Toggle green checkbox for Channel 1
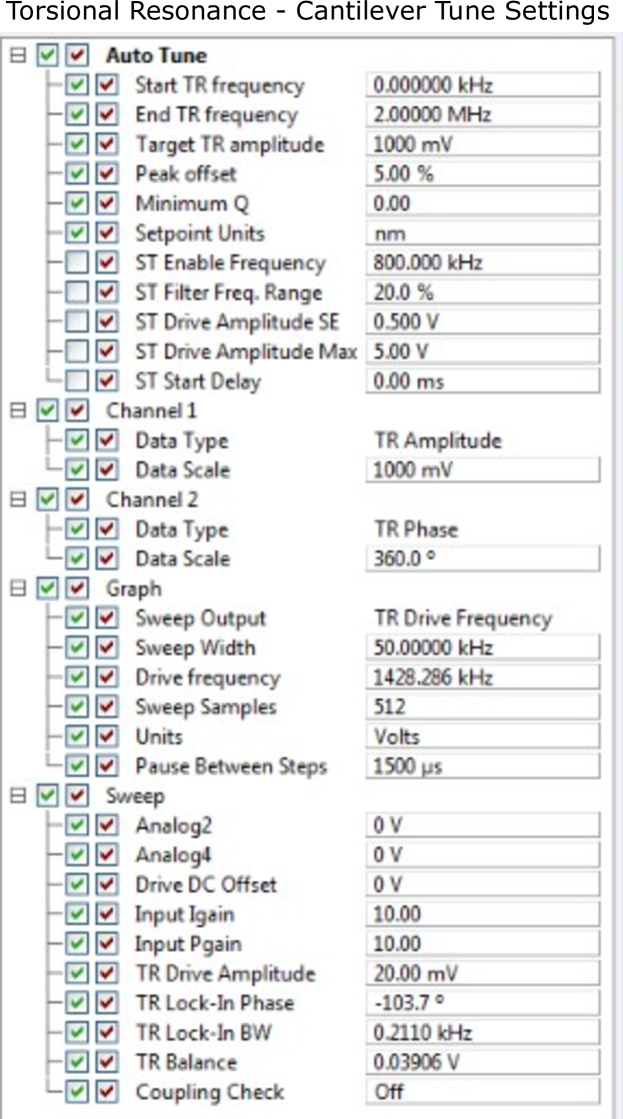The height and width of the screenshot is (1119, 623). point(48,411)
